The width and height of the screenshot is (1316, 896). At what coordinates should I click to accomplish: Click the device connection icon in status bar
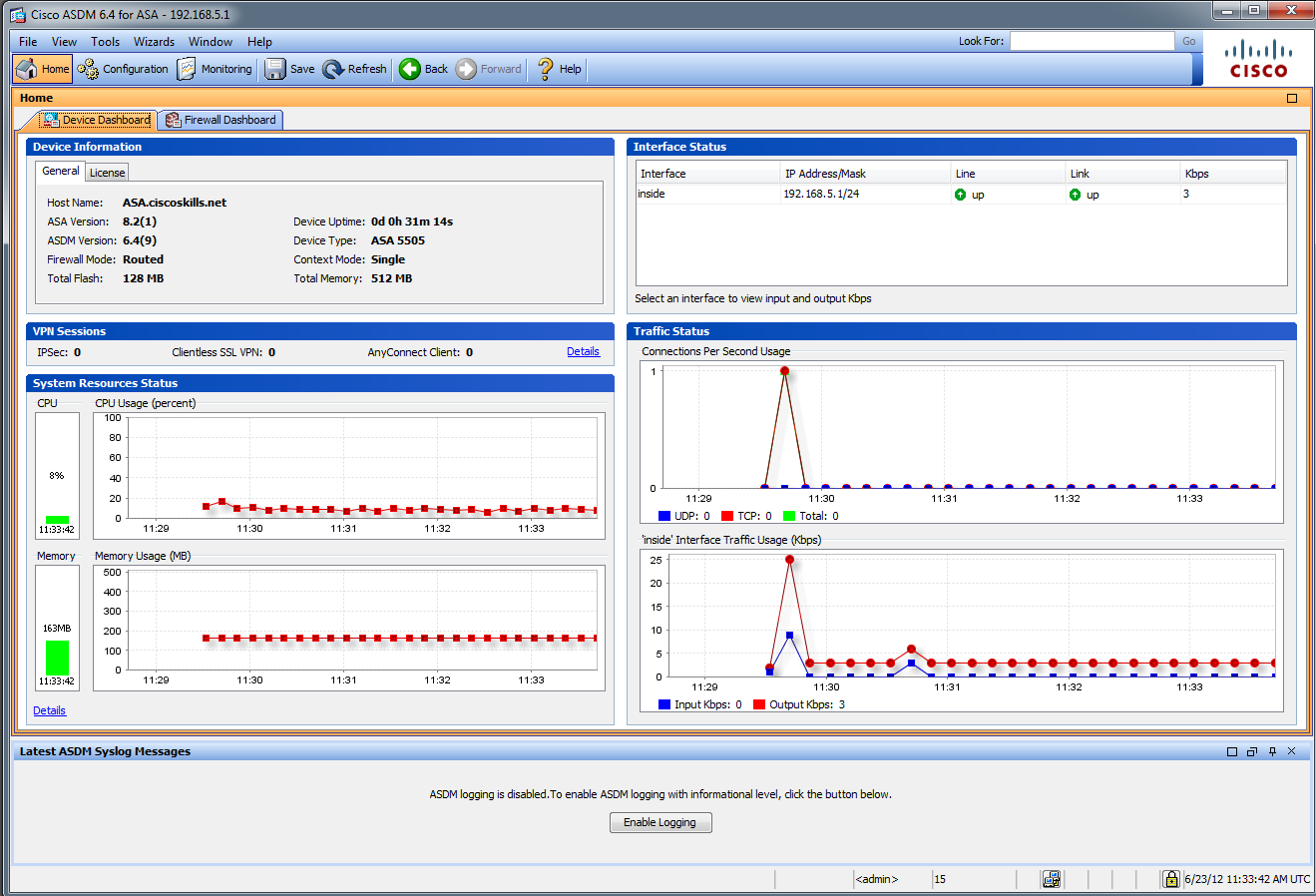point(1052,879)
